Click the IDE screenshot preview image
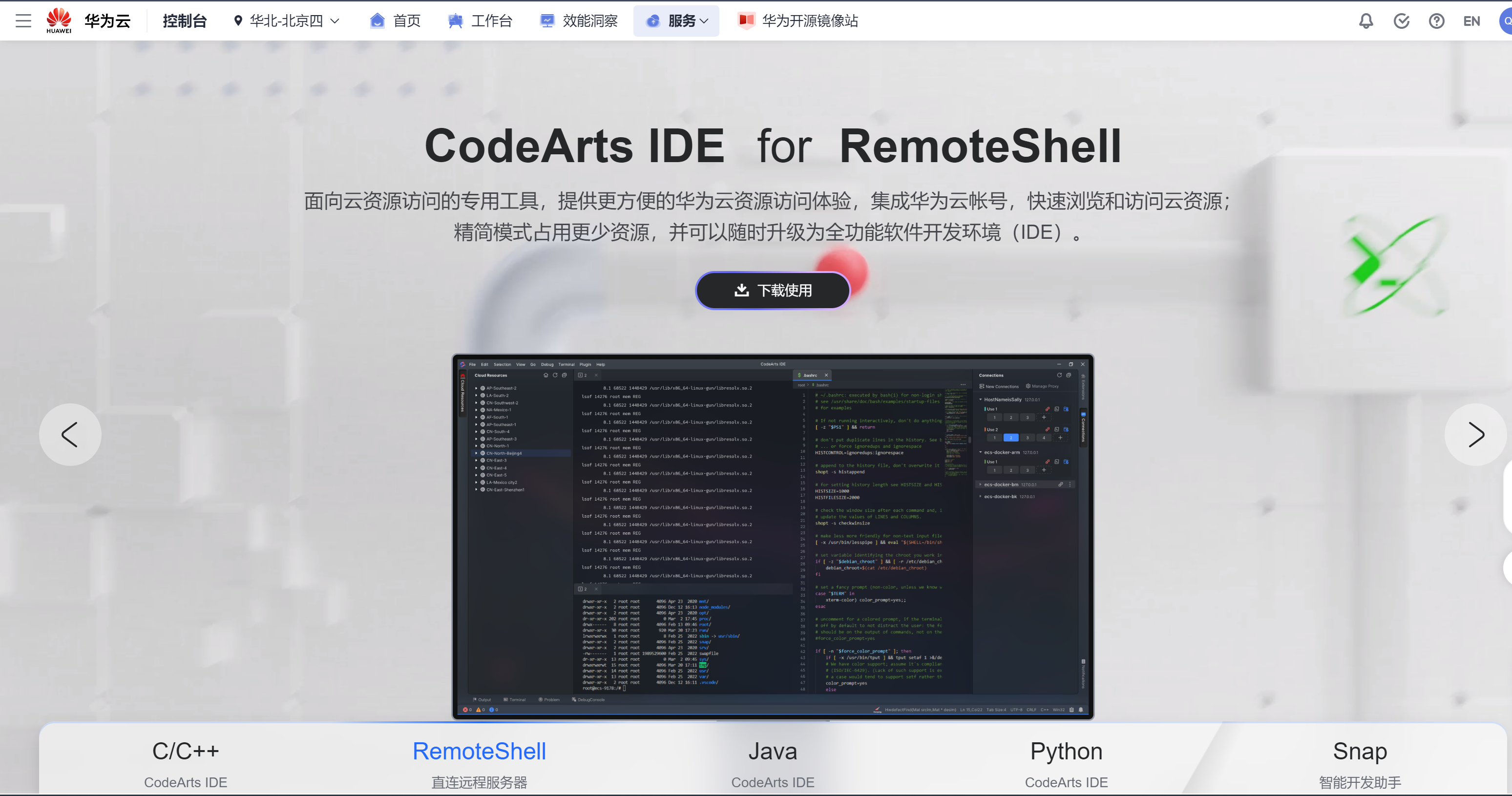Screen dimensions: 1512x796 [x=773, y=537]
